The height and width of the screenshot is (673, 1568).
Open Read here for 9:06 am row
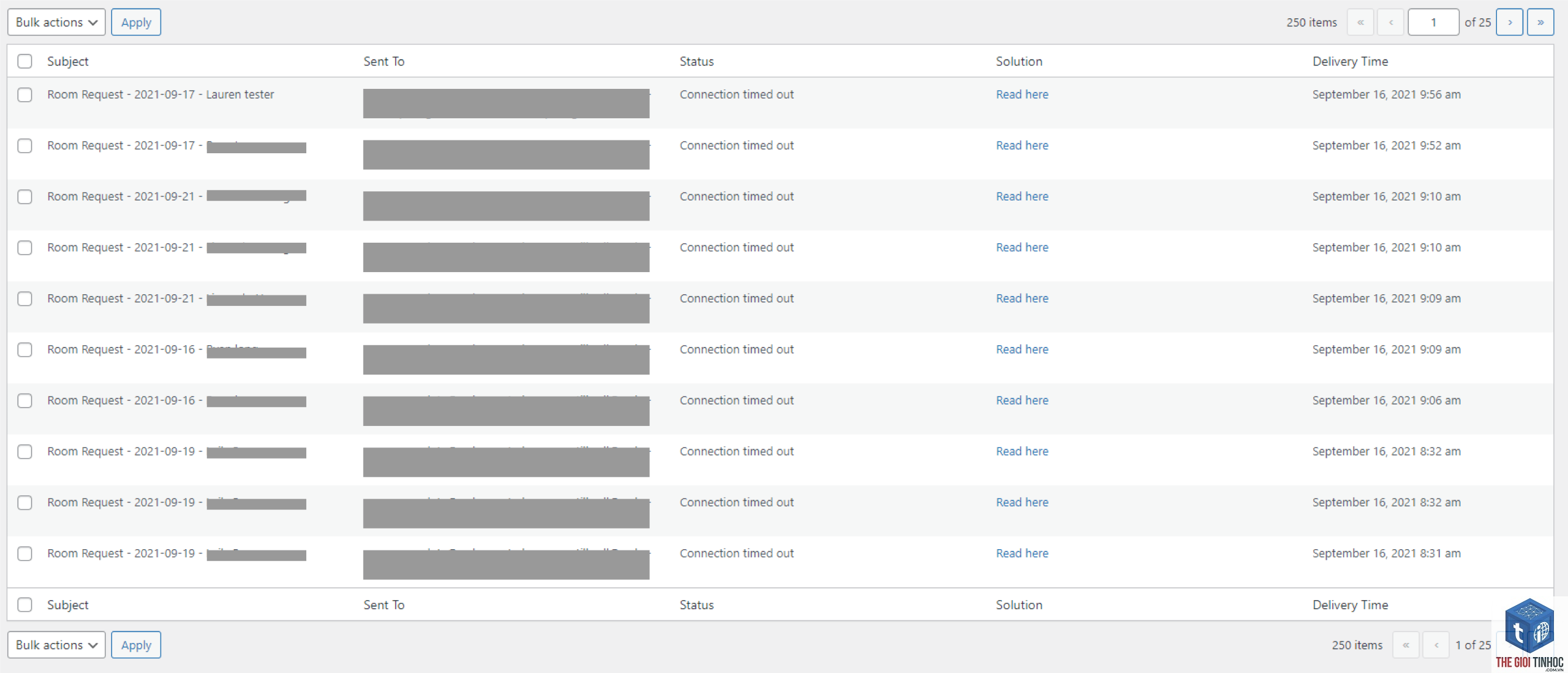click(x=1022, y=400)
